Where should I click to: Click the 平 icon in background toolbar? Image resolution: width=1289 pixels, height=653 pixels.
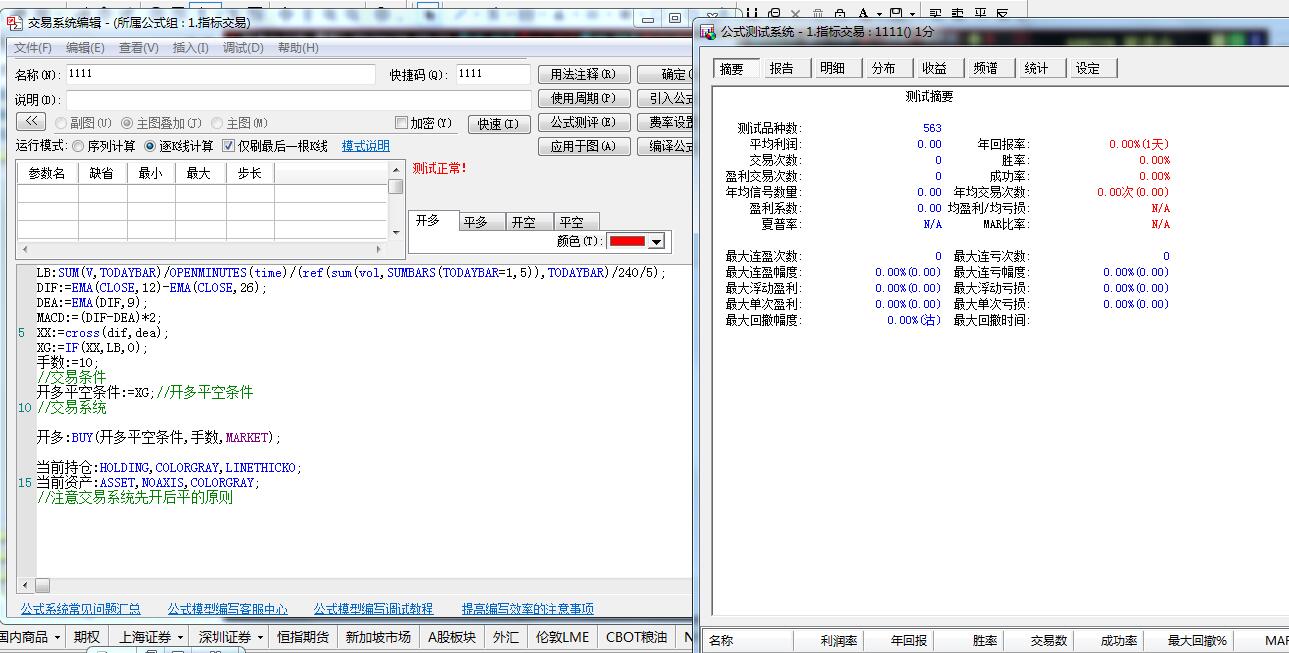[x=980, y=13]
